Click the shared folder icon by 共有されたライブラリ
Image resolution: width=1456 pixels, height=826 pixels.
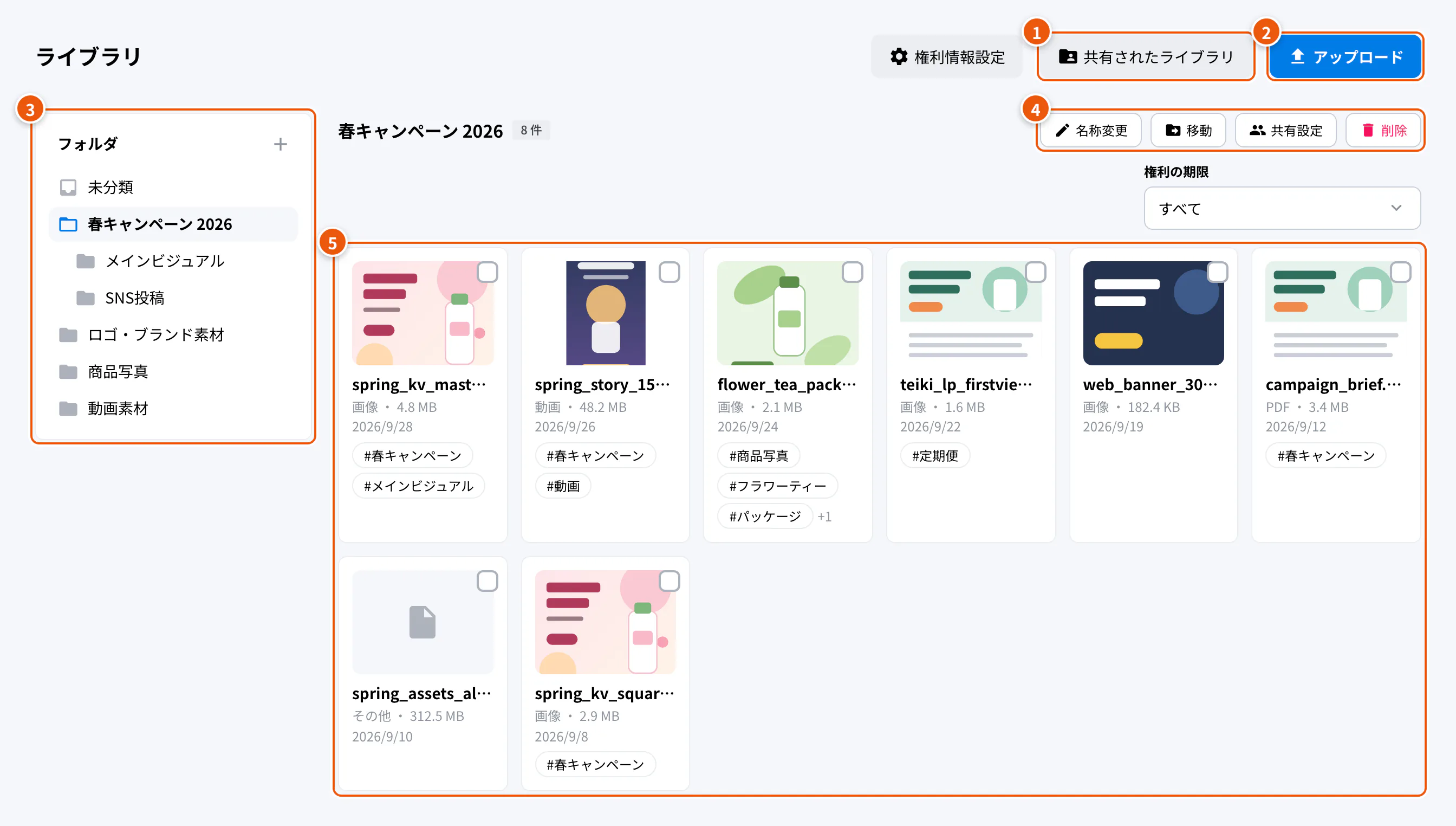pos(1068,57)
